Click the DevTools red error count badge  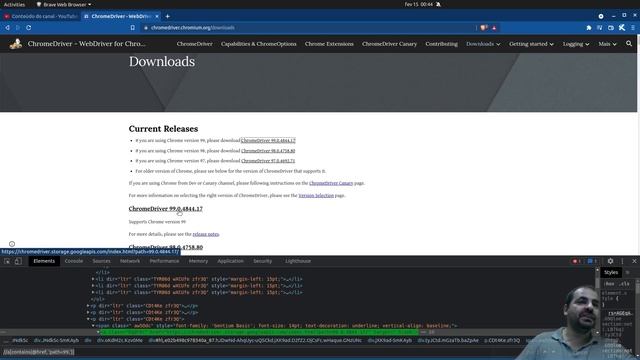pyautogui.click(x=576, y=261)
